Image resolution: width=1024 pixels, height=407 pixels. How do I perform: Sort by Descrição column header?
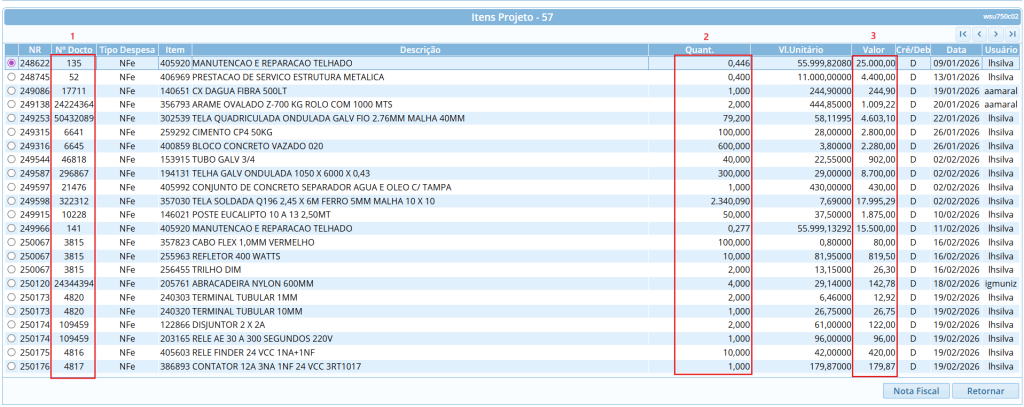tap(420, 49)
